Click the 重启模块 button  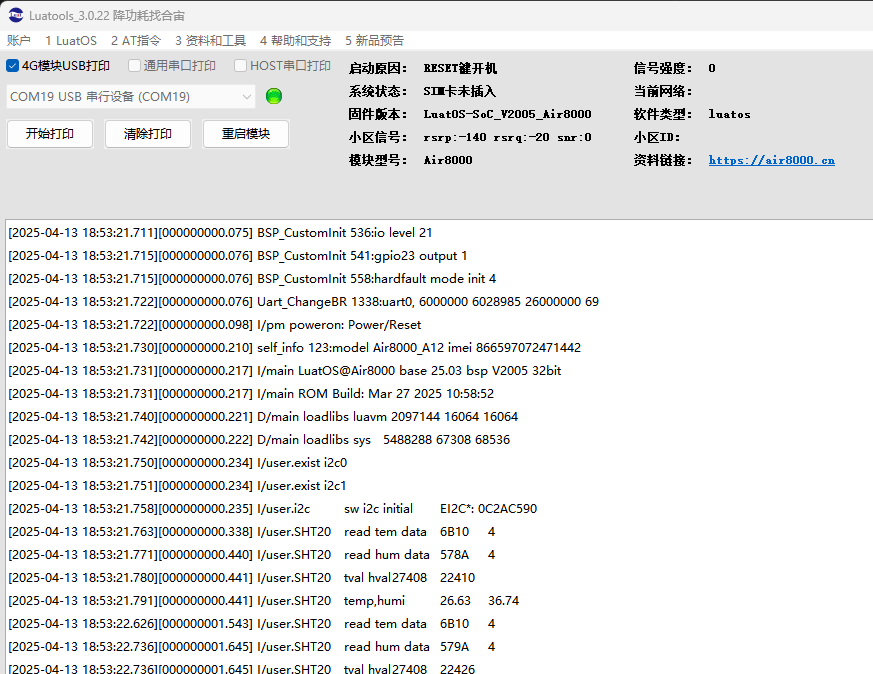pos(246,134)
